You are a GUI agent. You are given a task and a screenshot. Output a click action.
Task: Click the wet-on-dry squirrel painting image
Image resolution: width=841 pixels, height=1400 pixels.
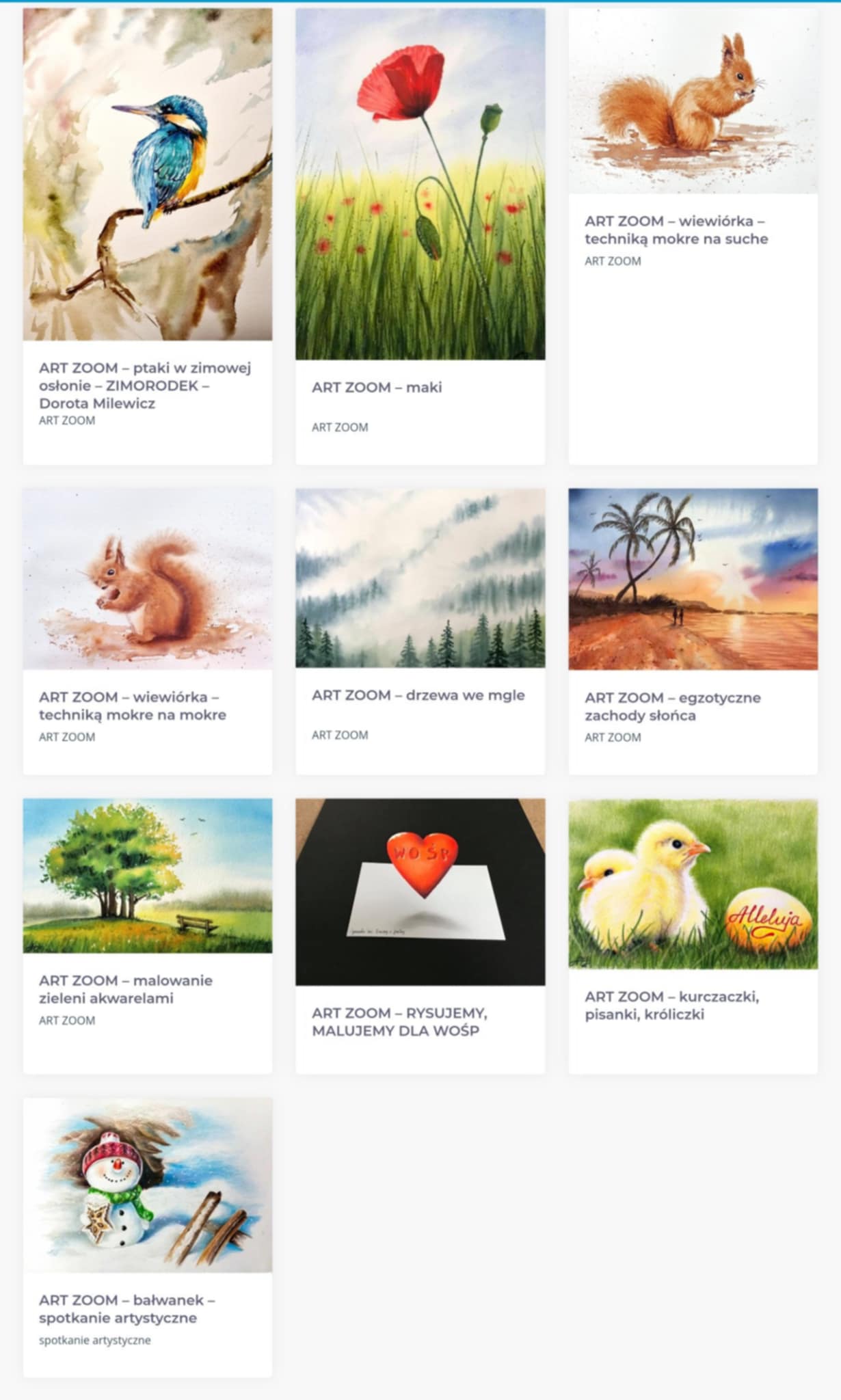pos(693,101)
